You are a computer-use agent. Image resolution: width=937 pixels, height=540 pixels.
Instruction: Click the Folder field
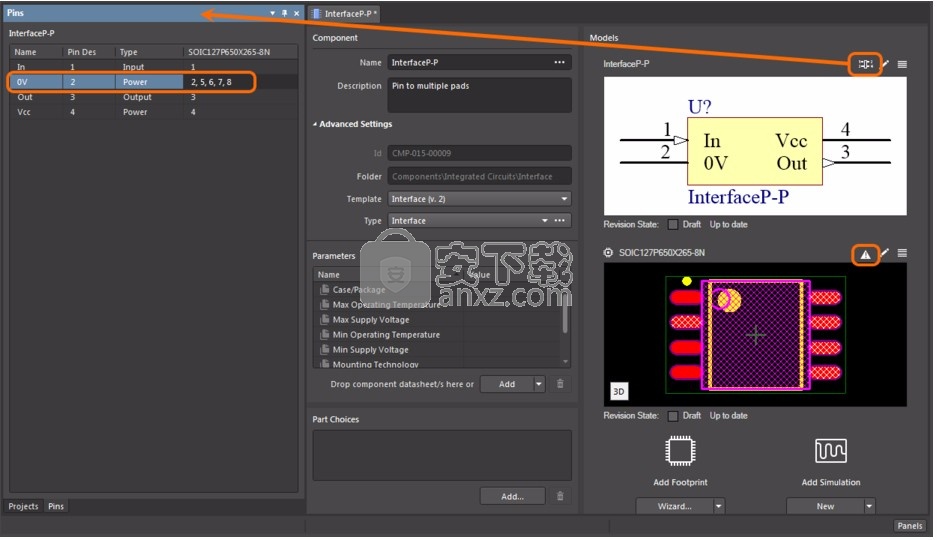coord(479,176)
